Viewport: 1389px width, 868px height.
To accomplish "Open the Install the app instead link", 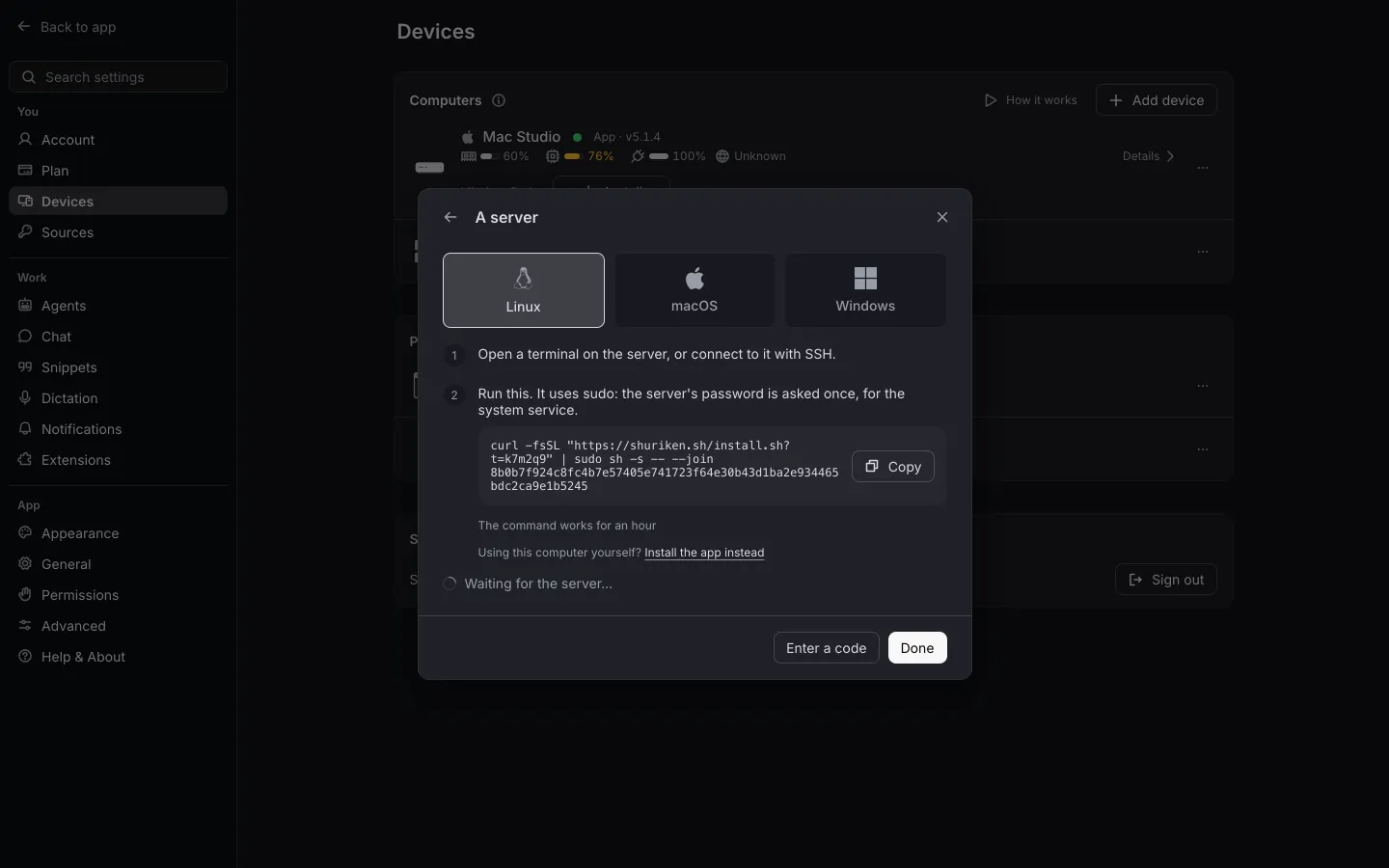I will pos(704,553).
